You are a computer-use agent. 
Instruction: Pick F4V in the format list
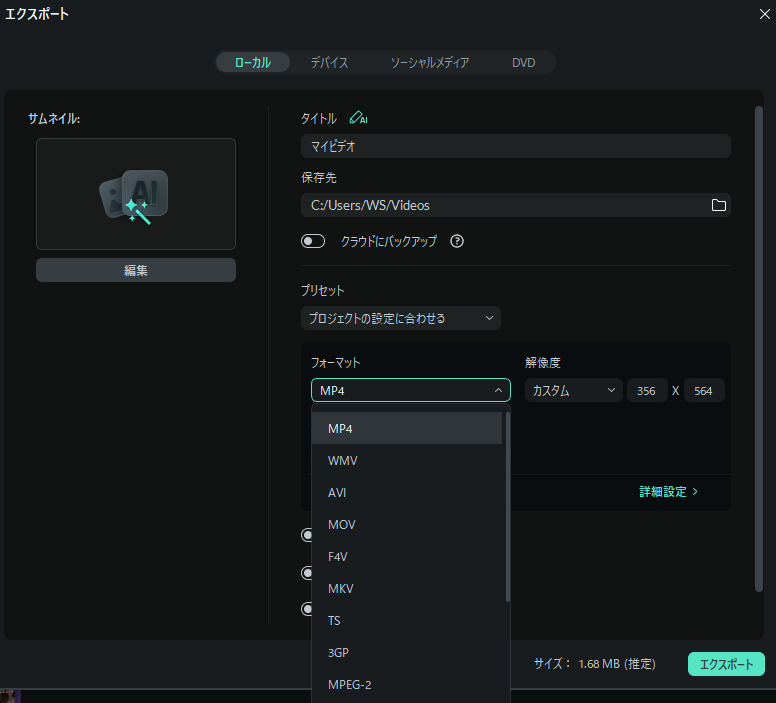pos(407,556)
